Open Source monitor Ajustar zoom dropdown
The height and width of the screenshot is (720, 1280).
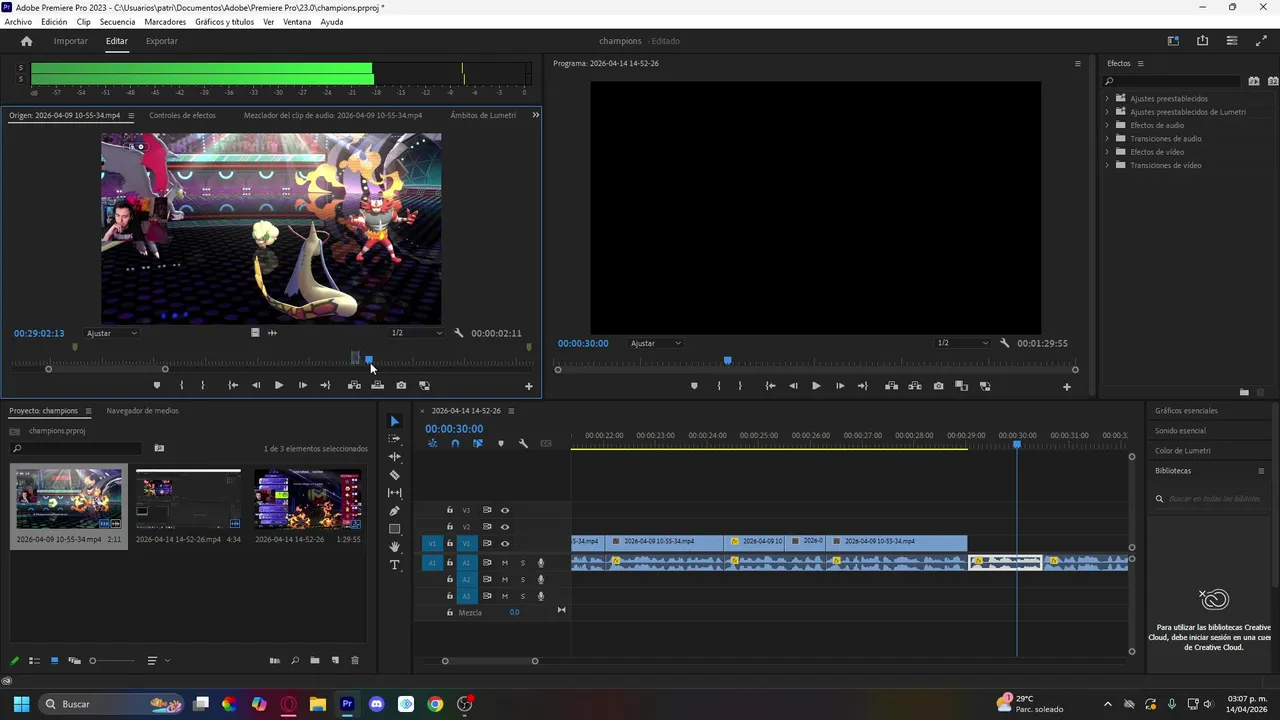click(x=112, y=333)
